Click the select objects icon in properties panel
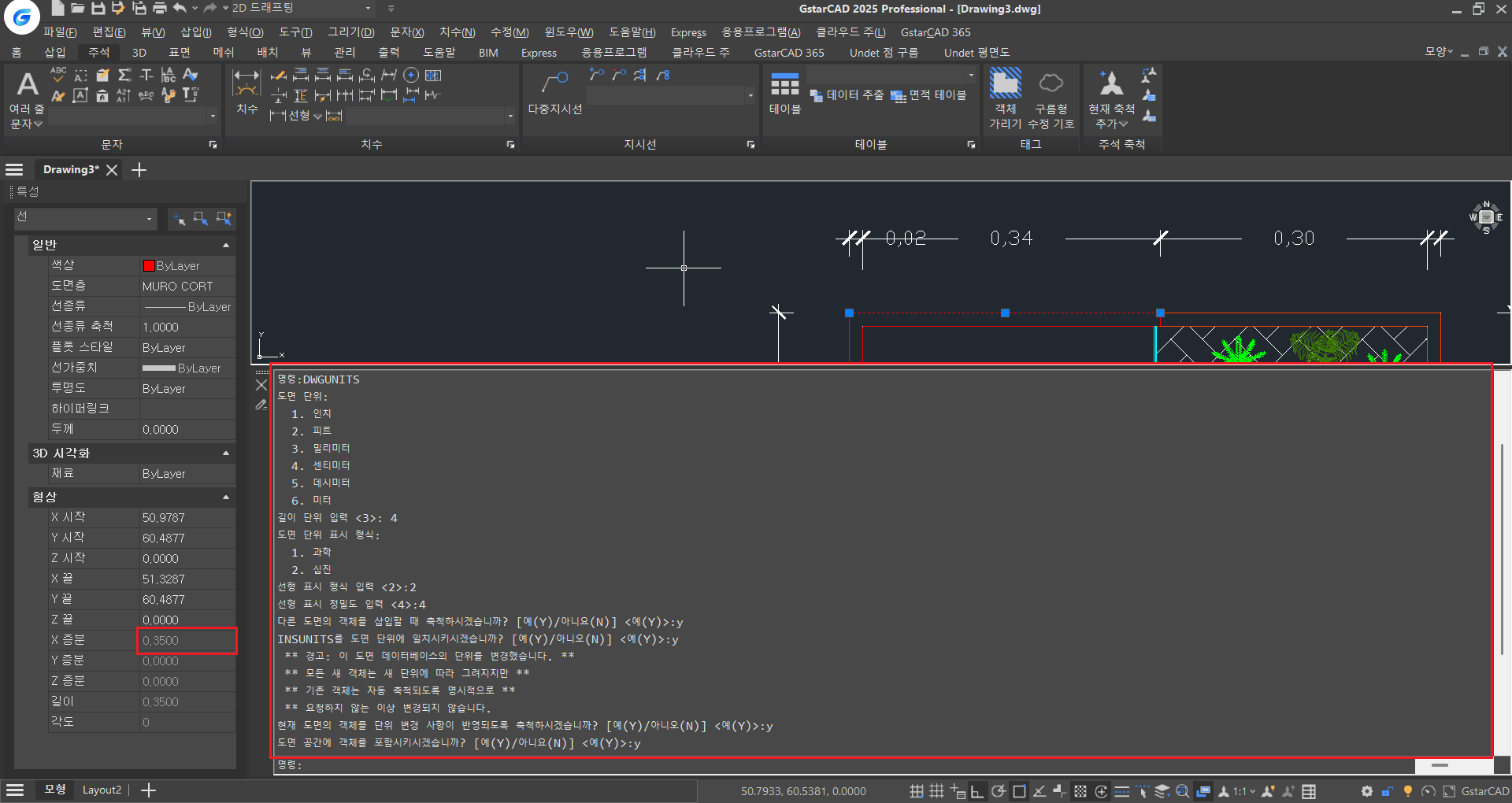This screenshot has height=803, width=1512. [201, 218]
